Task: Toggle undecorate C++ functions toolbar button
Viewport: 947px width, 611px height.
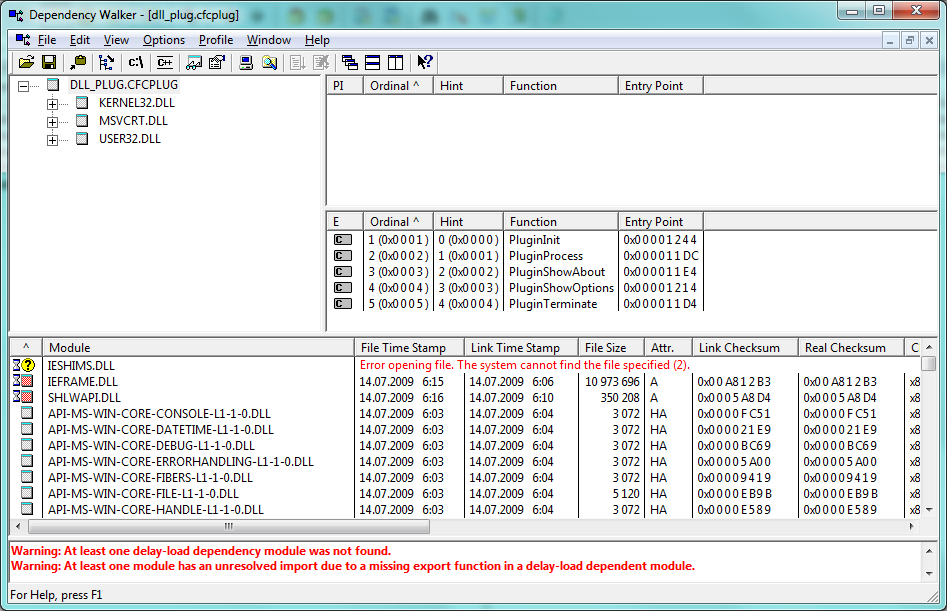Action: coord(165,62)
